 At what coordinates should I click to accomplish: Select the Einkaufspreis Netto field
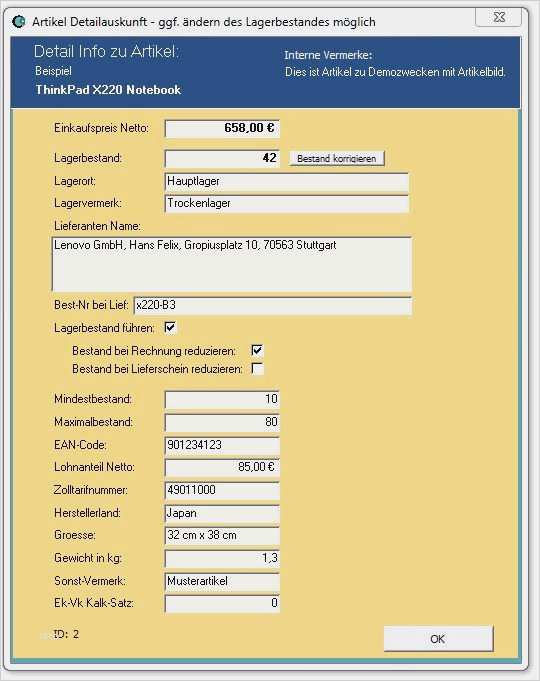coord(222,129)
